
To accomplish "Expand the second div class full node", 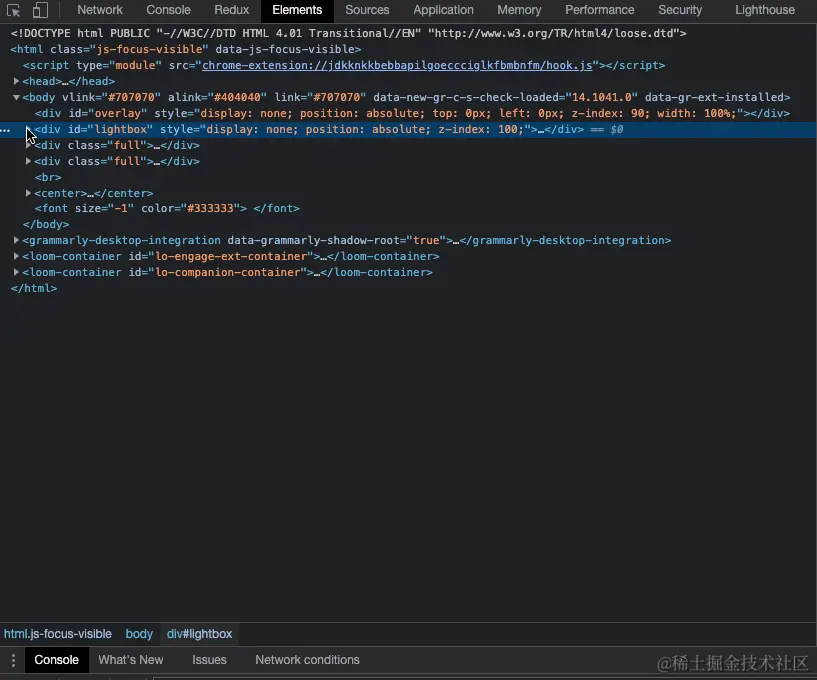I will pyautogui.click(x=28, y=161).
